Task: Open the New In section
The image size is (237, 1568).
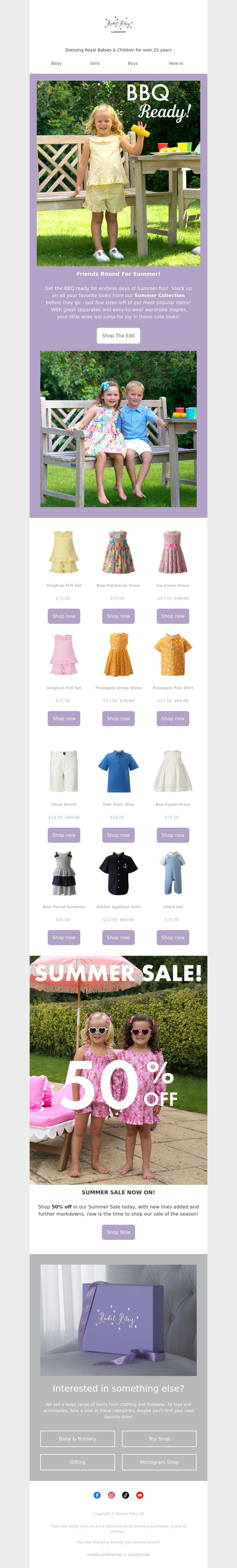Action: coord(176,63)
